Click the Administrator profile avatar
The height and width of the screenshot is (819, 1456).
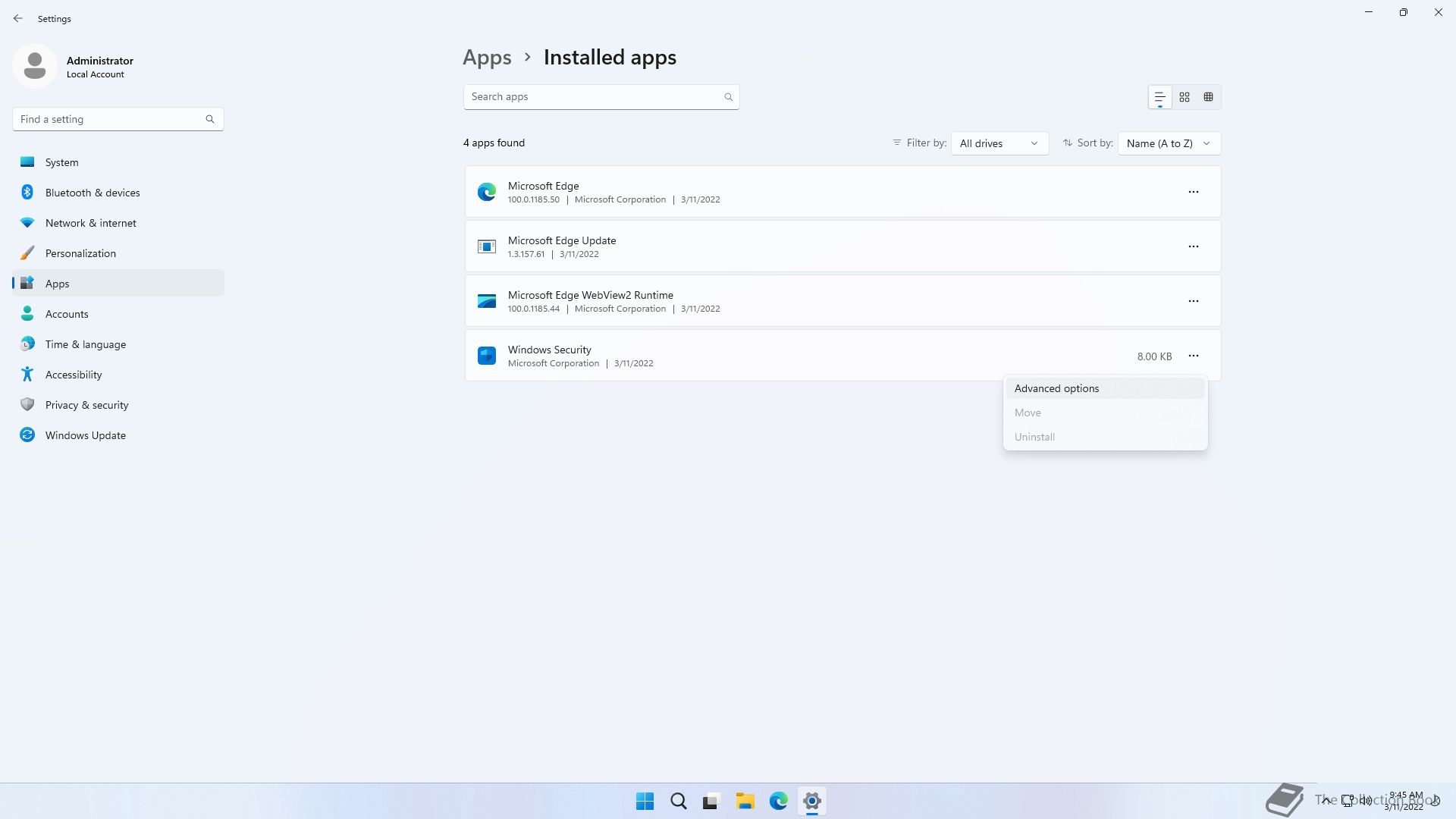pos(35,66)
